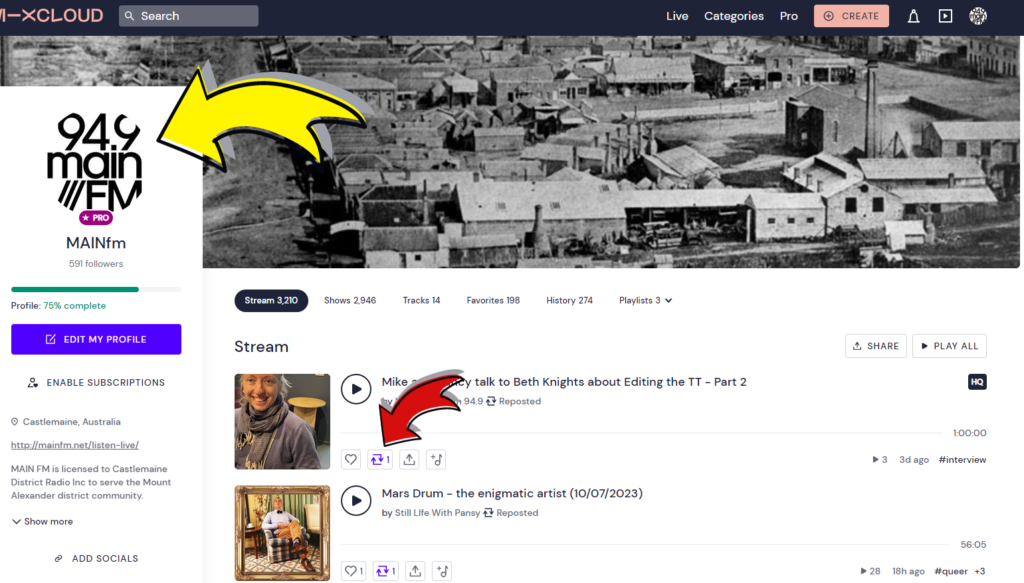Open the user avatar menu

point(978,16)
